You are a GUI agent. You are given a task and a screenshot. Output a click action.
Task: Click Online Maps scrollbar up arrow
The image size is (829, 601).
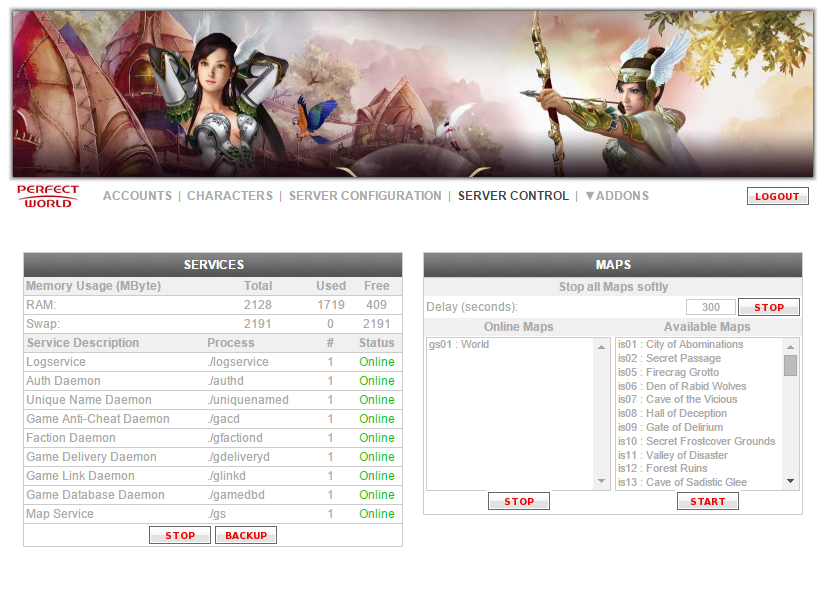click(x=601, y=347)
